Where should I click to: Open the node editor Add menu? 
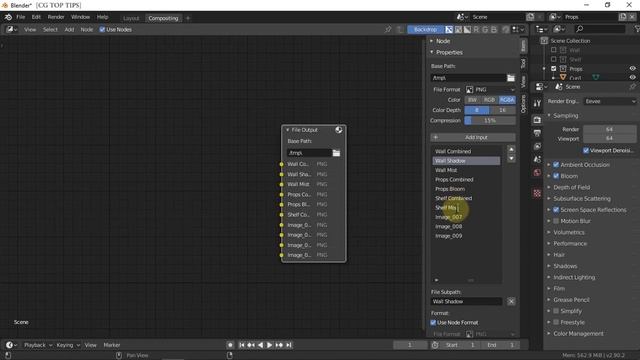click(69, 29)
